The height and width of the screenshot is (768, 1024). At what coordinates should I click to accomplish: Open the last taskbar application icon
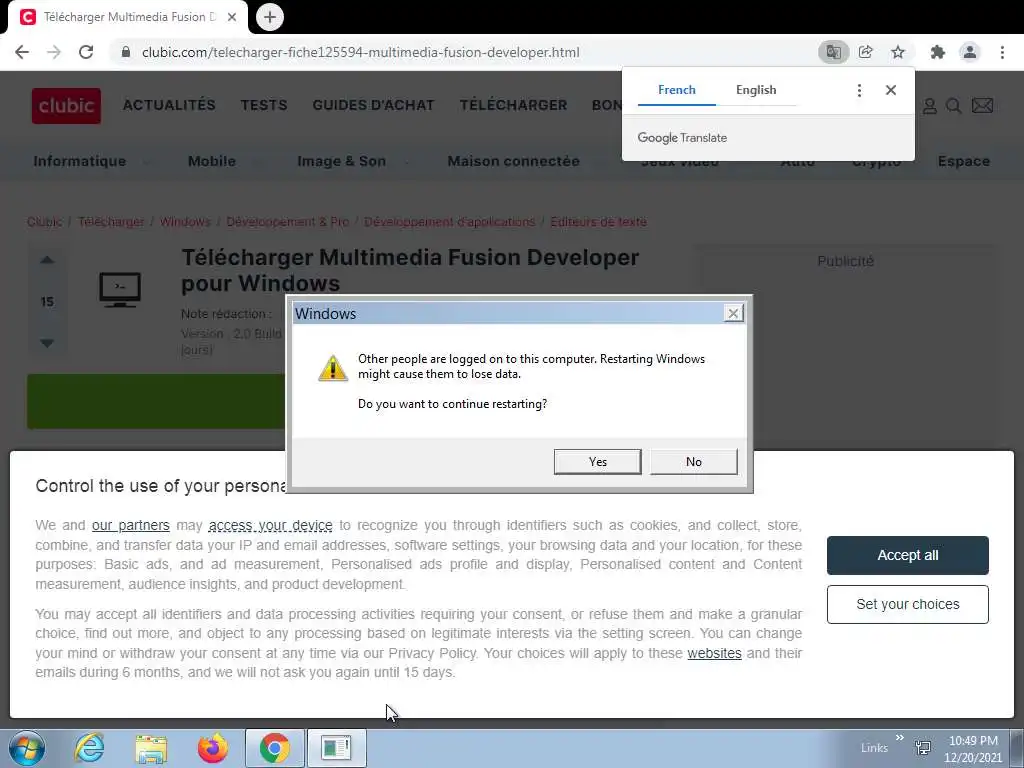click(x=336, y=748)
